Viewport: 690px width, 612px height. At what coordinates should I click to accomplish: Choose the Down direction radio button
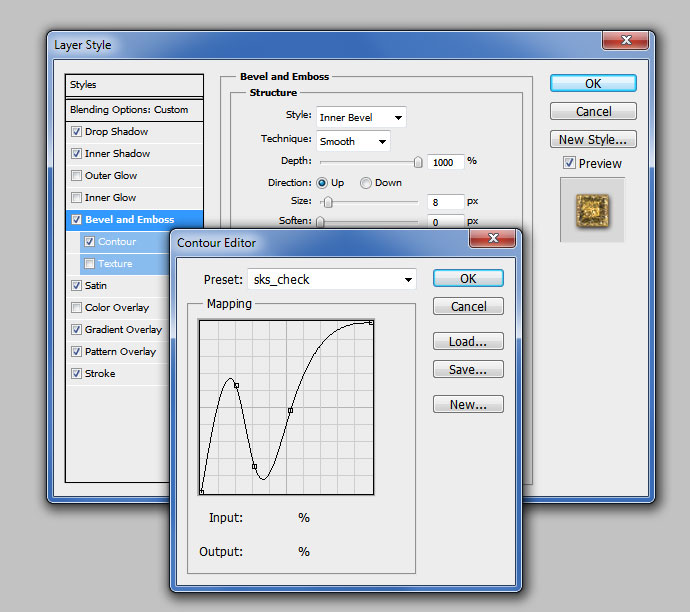click(366, 183)
